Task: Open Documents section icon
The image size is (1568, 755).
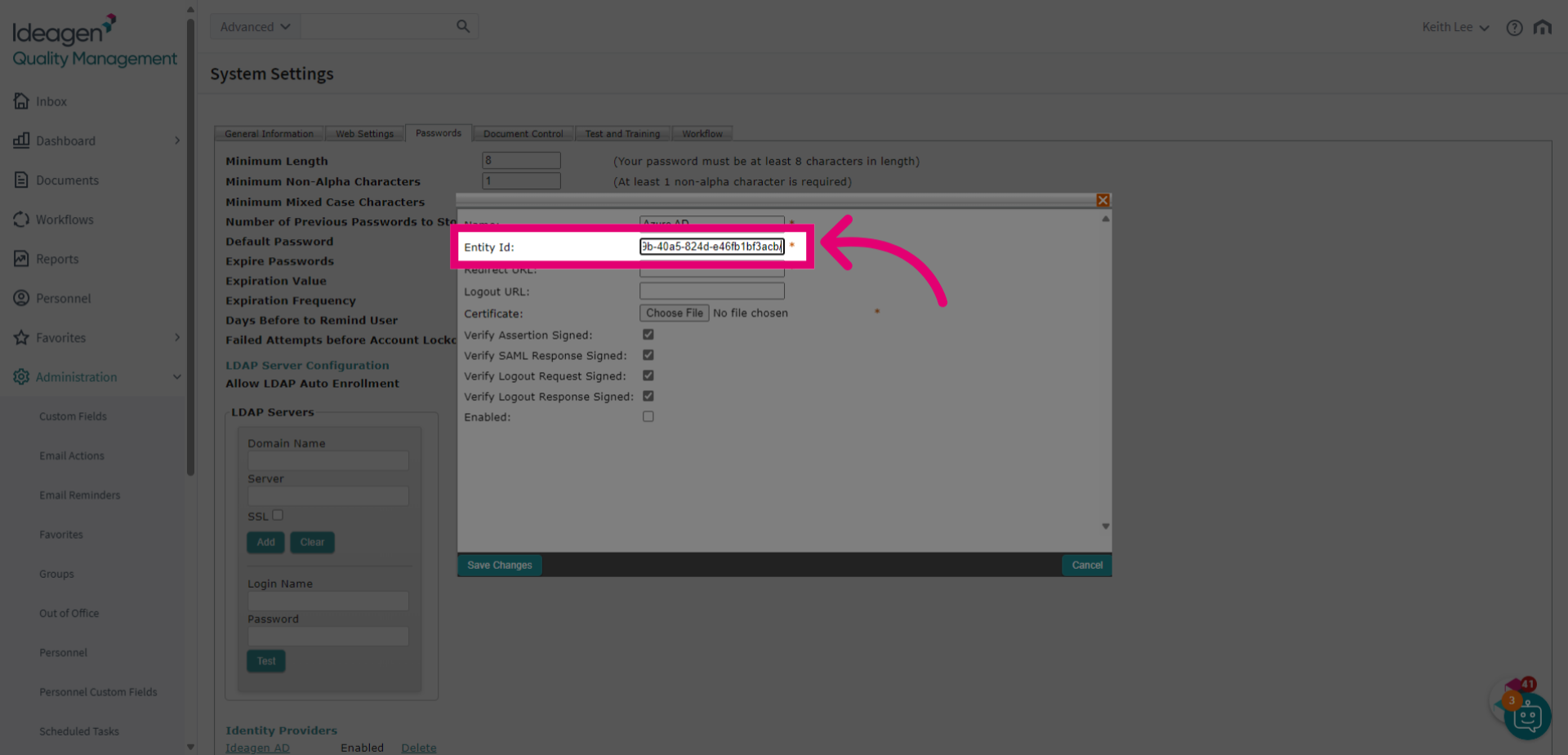Action: [21, 180]
